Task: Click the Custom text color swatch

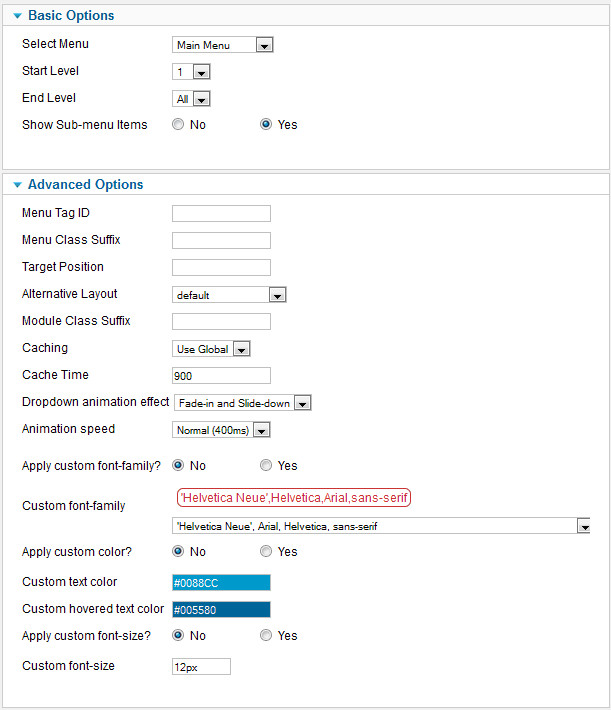Action: 221,583
